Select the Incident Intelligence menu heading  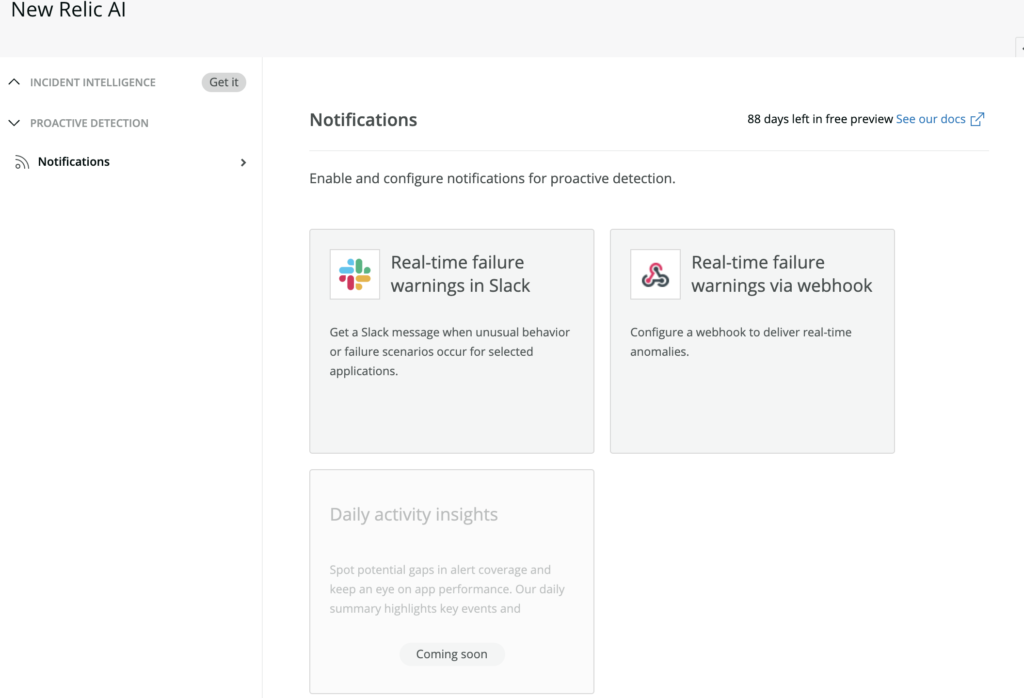[93, 82]
